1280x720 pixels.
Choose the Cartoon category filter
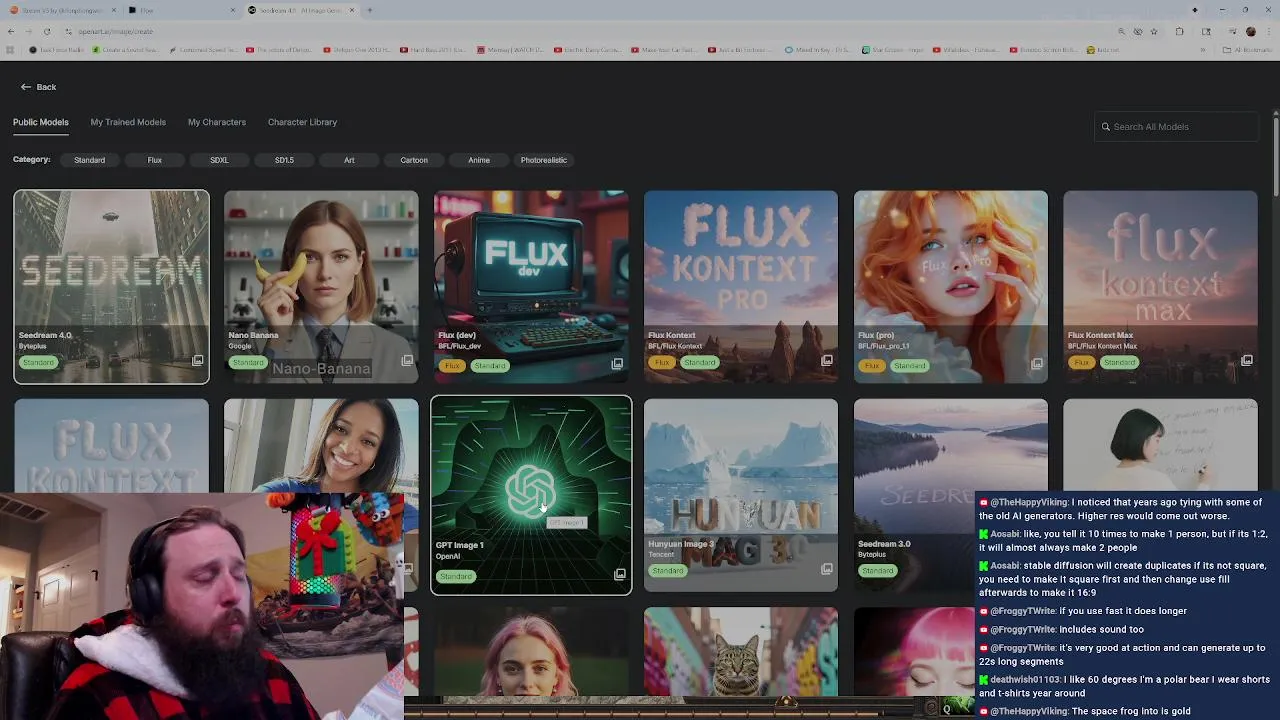coord(414,160)
